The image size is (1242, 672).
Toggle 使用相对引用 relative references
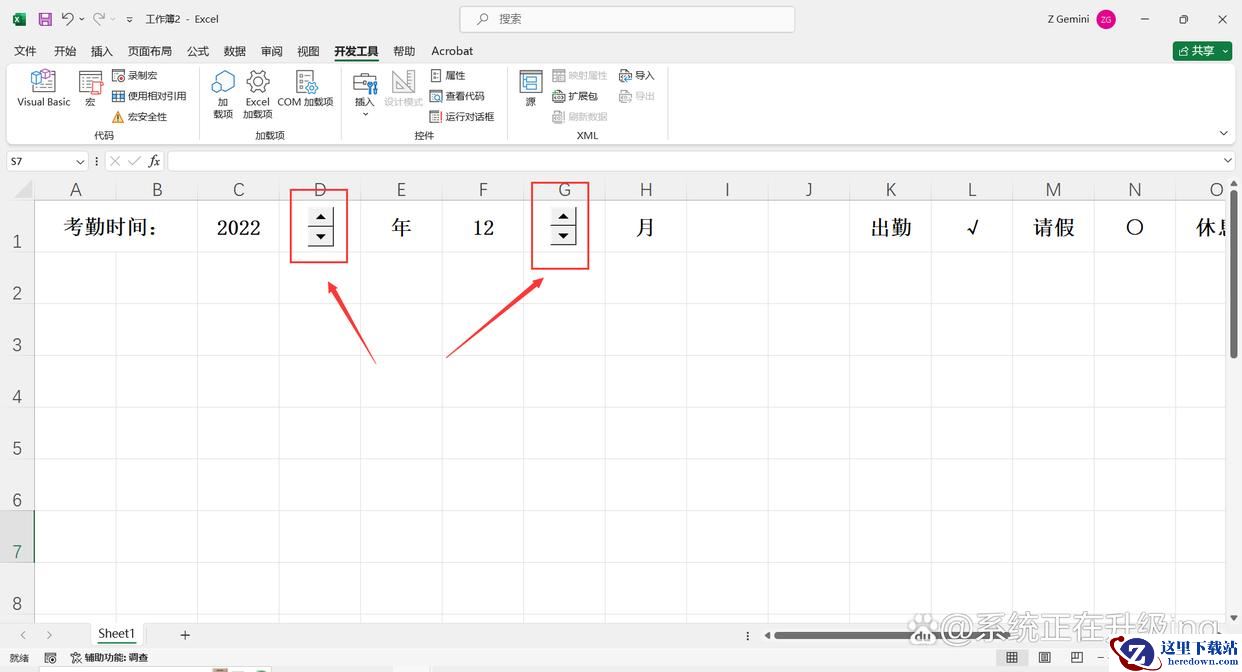coord(149,96)
